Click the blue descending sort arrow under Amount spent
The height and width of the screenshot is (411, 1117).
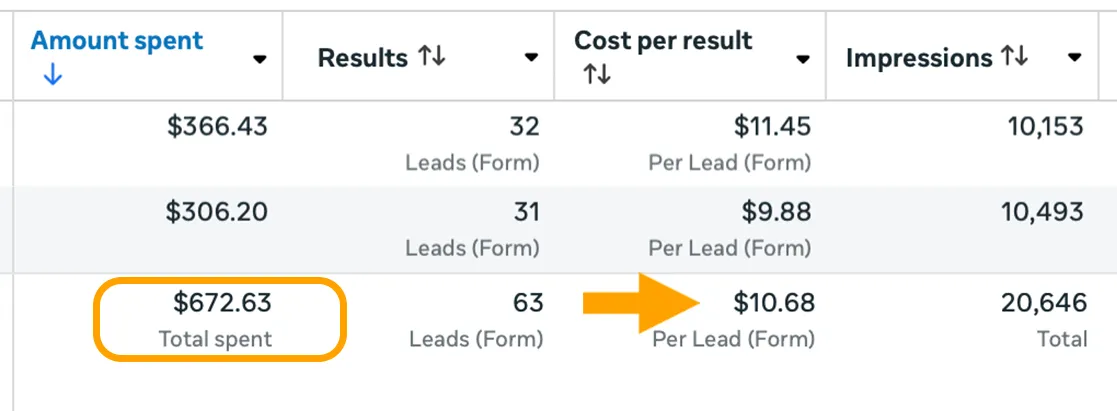[52, 76]
